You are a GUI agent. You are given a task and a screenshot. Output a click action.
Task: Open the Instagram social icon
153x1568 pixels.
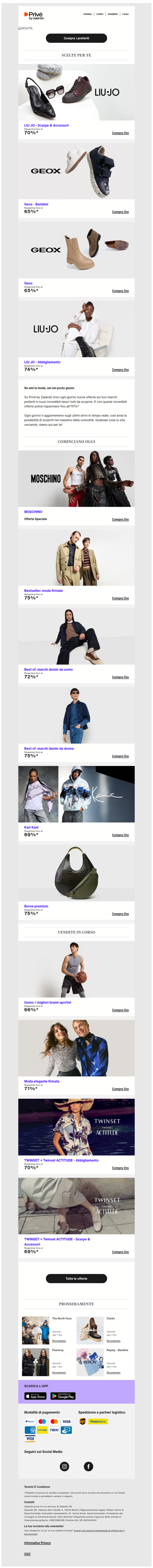tap(65, 1466)
